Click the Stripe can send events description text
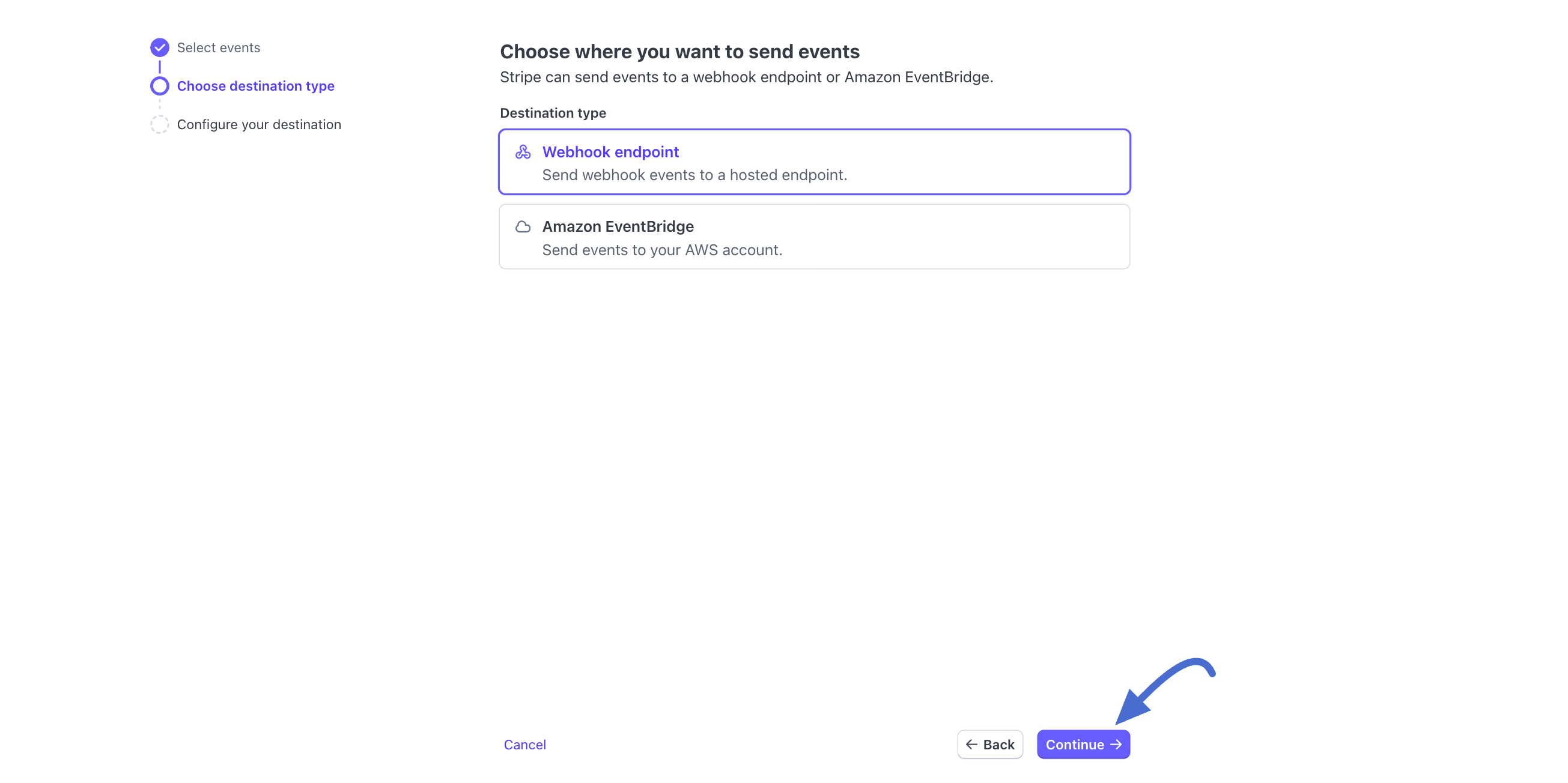 tap(746, 77)
